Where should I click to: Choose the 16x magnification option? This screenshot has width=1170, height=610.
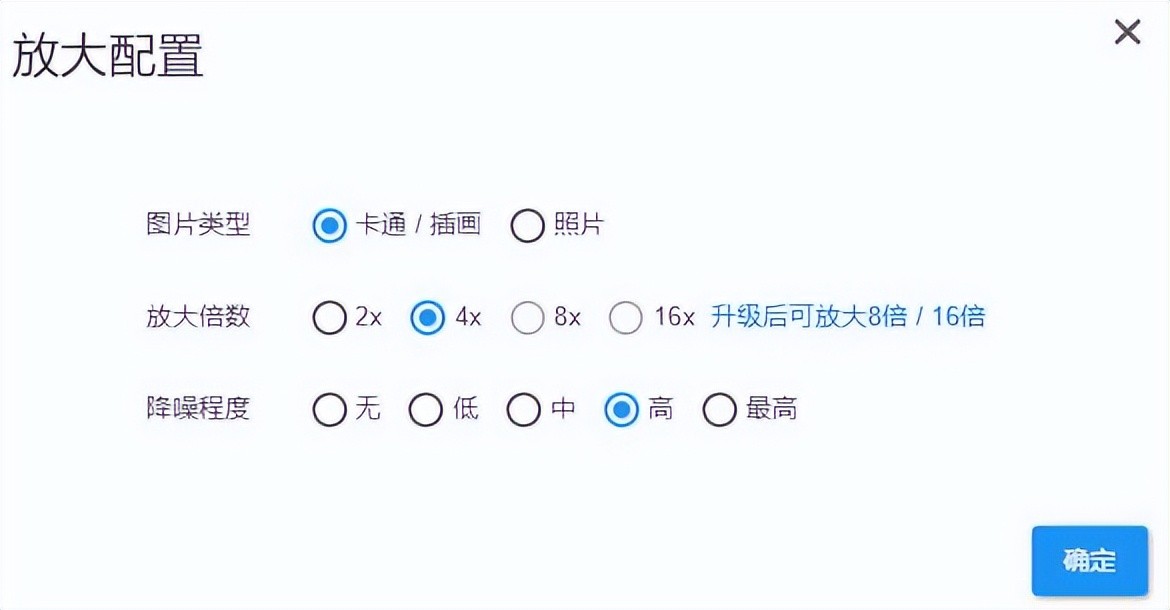coord(626,319)
